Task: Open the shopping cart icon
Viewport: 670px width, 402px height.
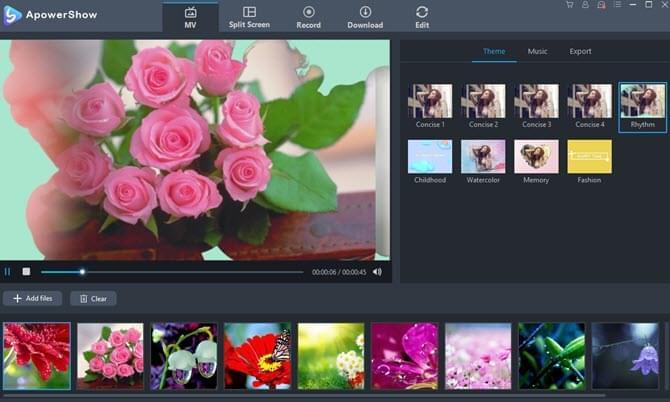Action: (x=570, y=6)
